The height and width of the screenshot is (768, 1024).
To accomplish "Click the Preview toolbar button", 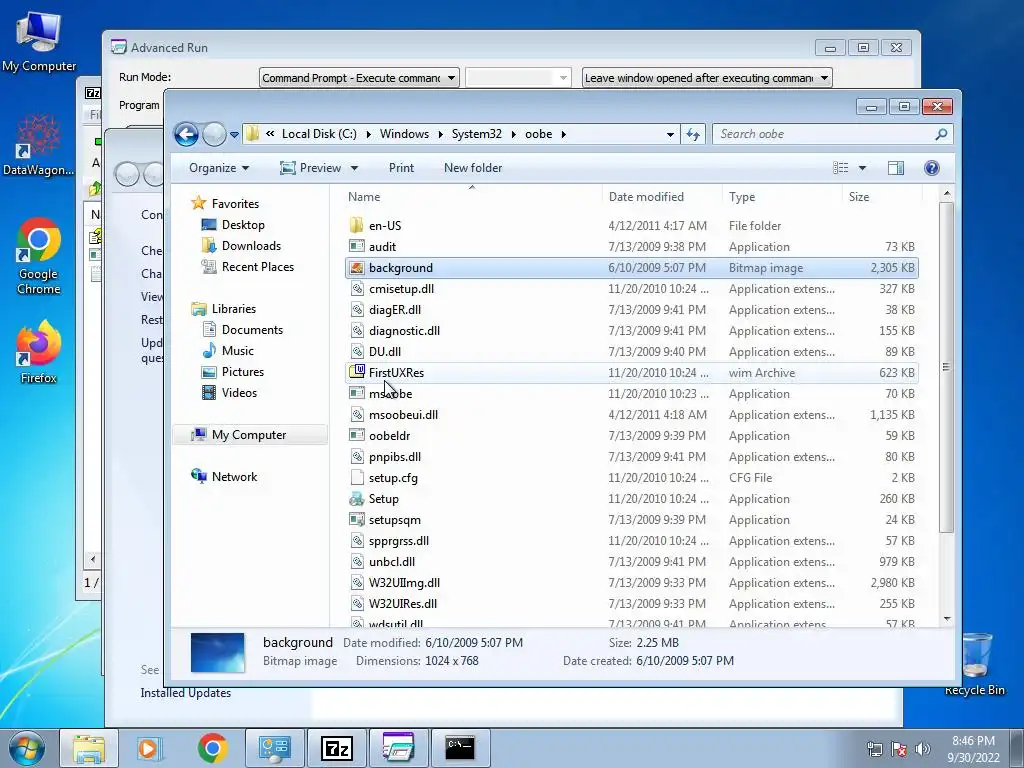I will pos(310,168).
